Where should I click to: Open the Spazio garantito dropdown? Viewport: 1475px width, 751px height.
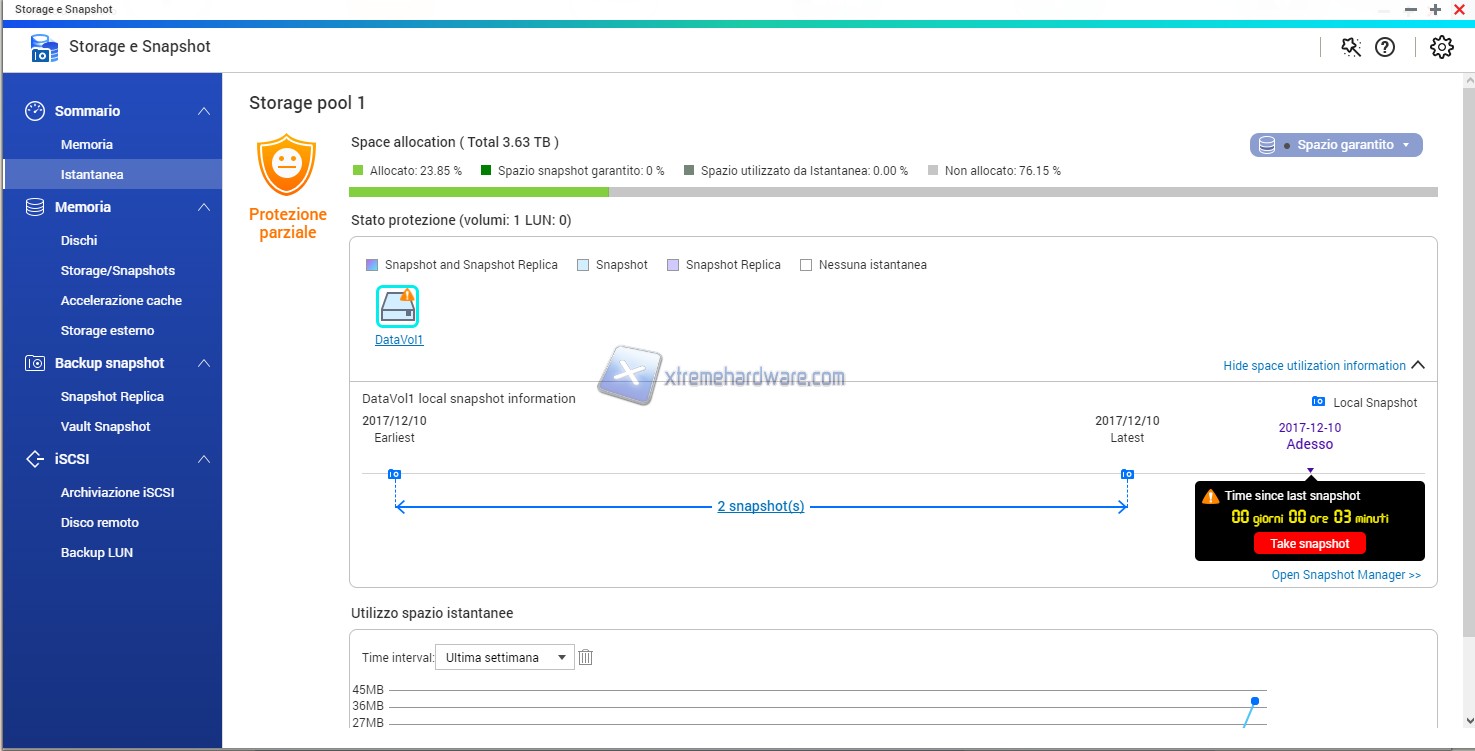pyautogui.click(x=1335, y=145)
